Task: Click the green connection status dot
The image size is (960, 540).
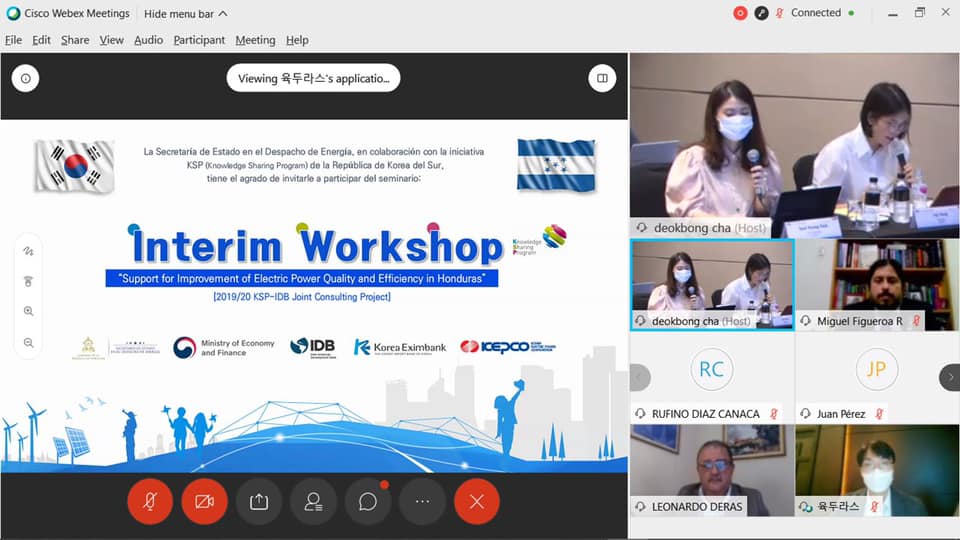Action: pyautogui.click(x=851, y=13)
